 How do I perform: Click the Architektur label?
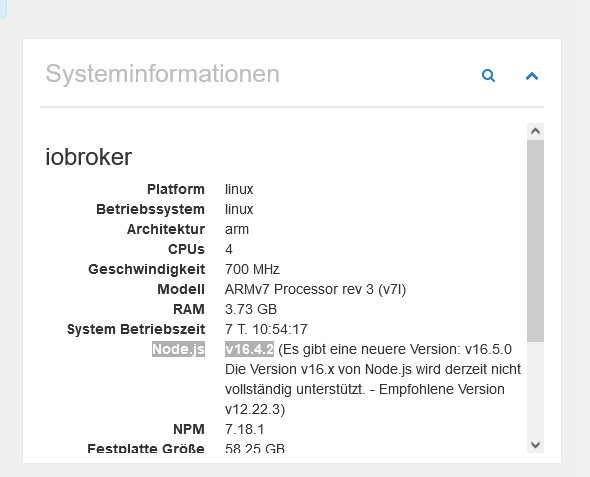[x=166, y=229]
